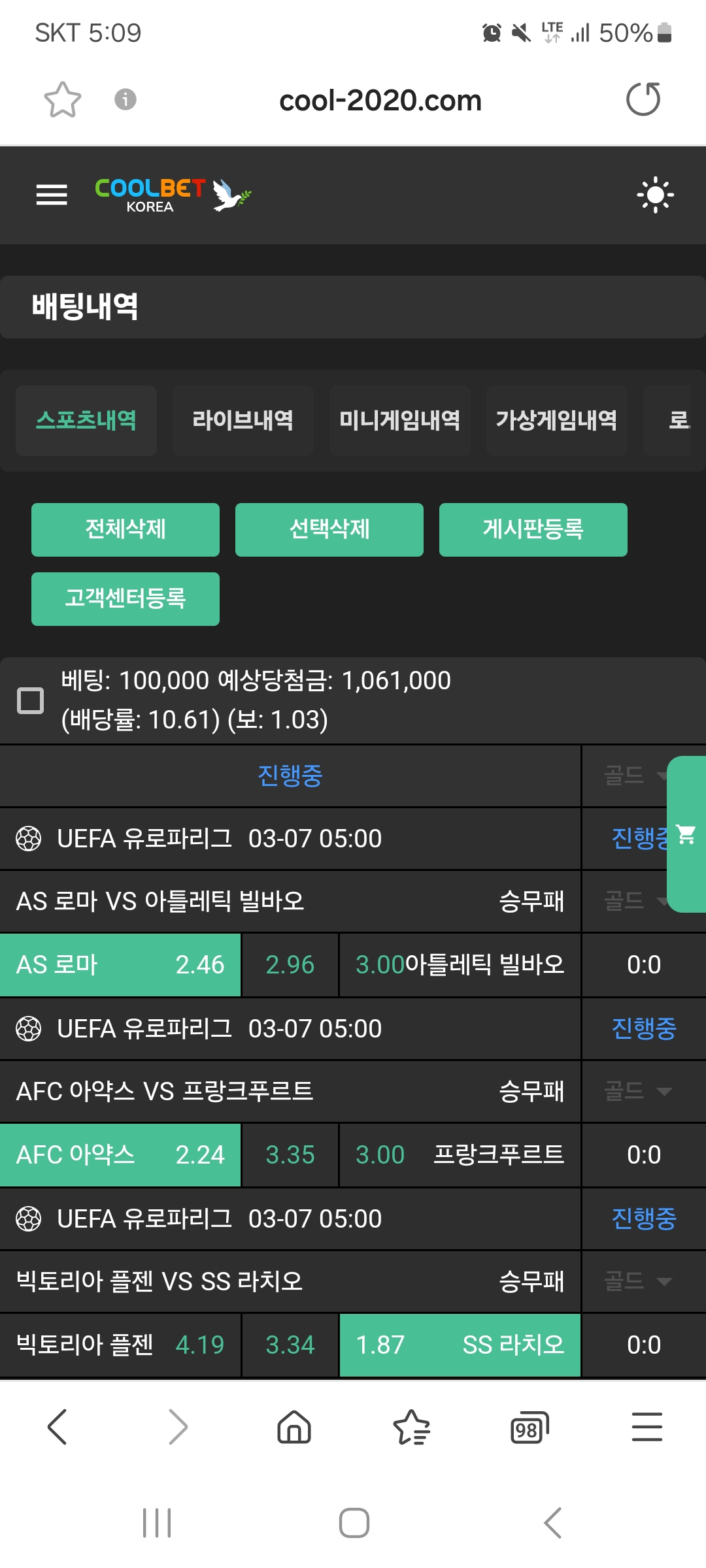Screen dimensions: 706x1568
Task: Toggle light mode with sun icon
Action: coord(655,195)
